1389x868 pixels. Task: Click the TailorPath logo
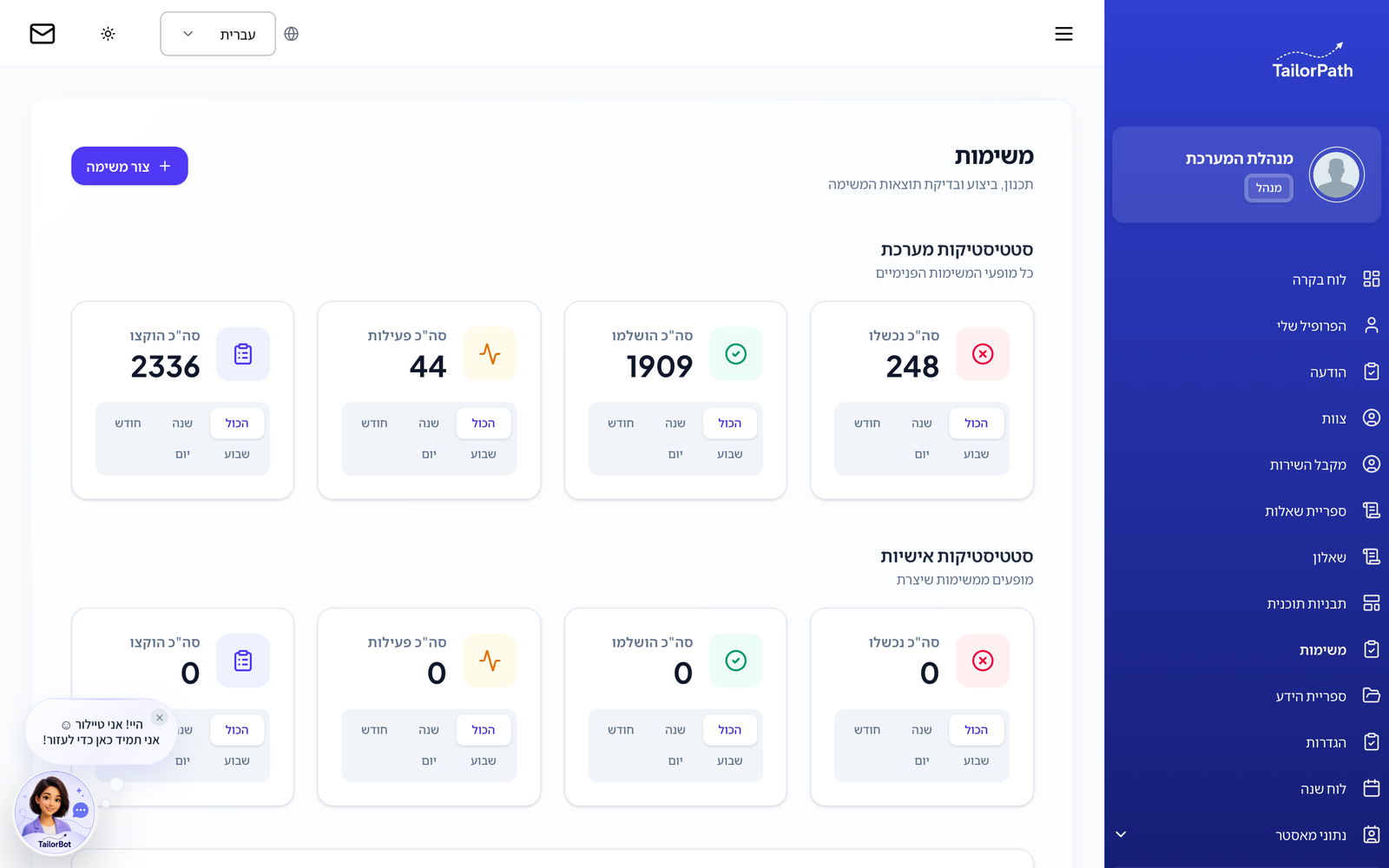point(1312,61)
